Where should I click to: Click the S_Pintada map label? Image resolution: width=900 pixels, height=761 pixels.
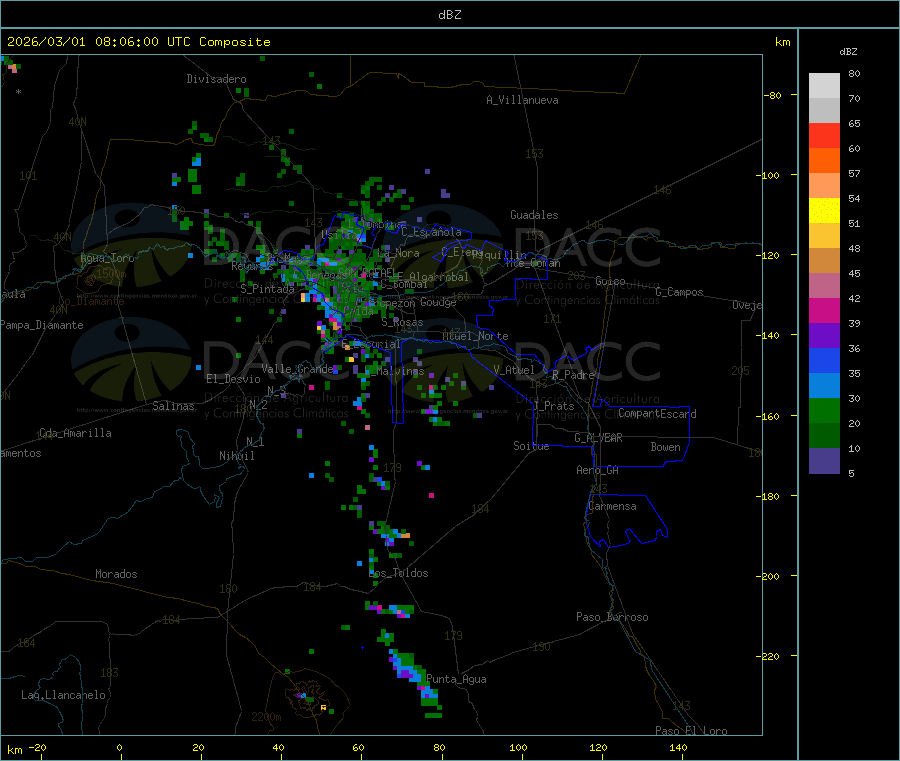(267, 289)
